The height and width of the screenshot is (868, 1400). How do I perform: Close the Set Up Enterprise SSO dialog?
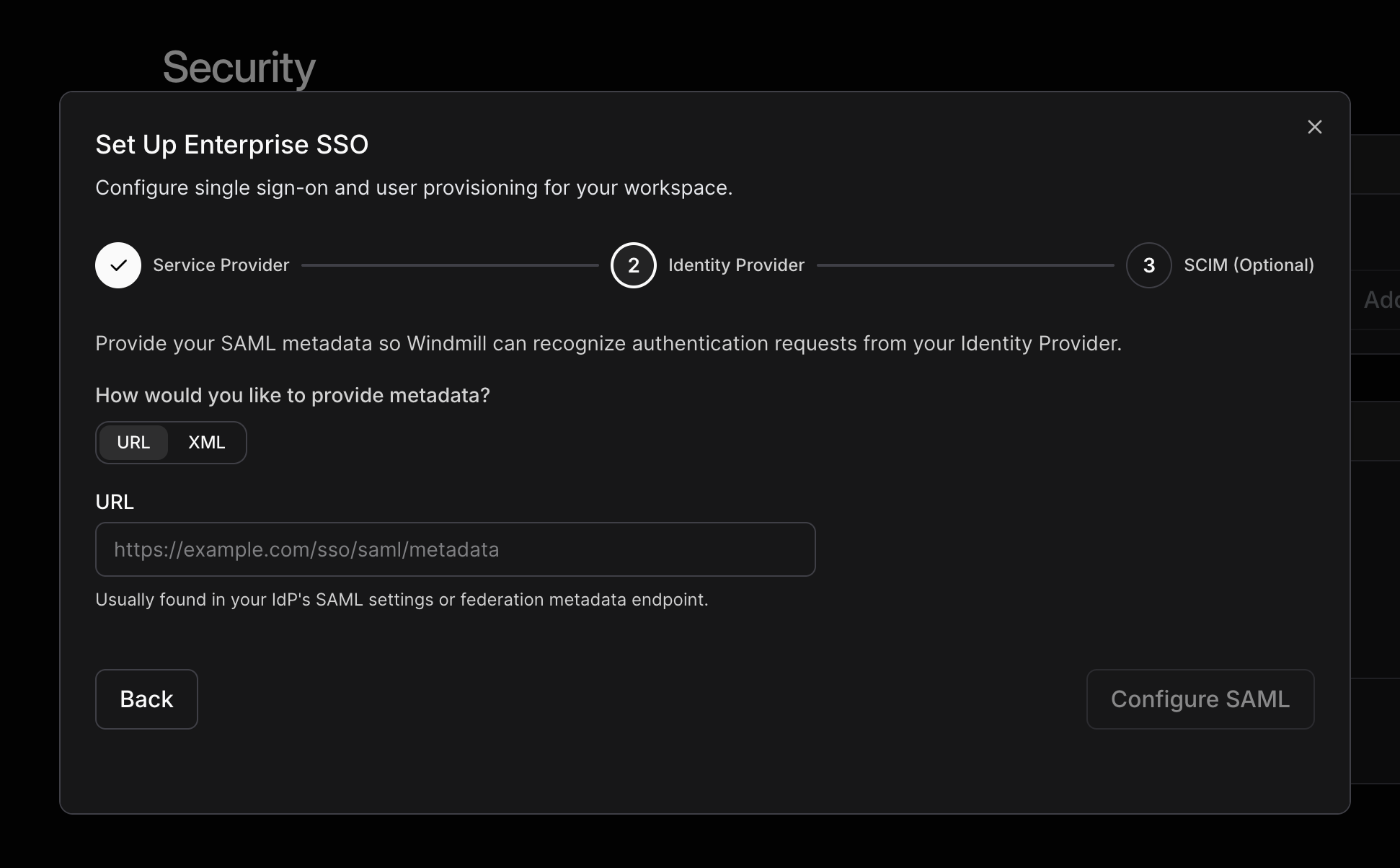[1314, 127]
